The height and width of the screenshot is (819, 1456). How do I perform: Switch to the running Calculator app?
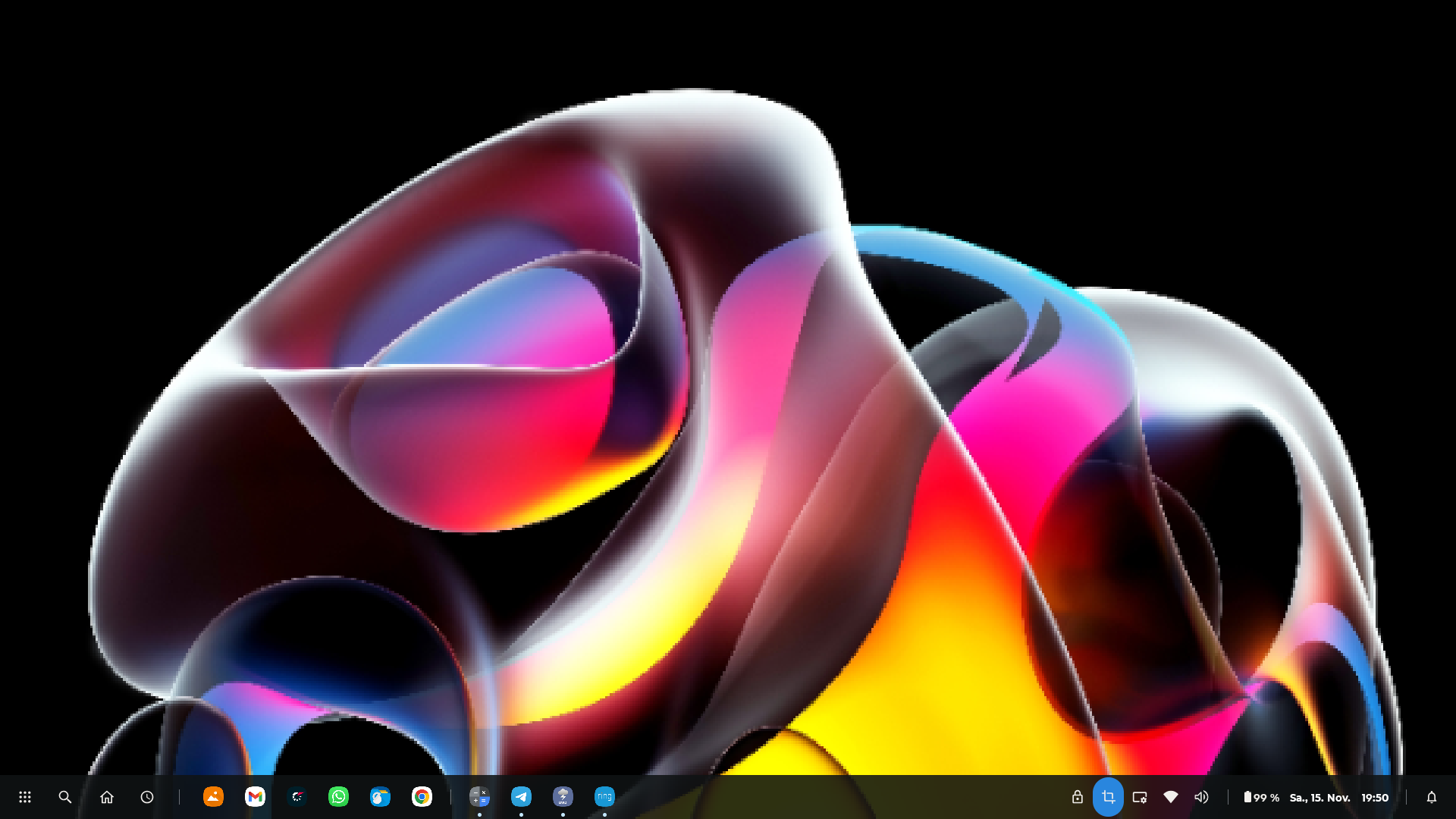(479, 796)
